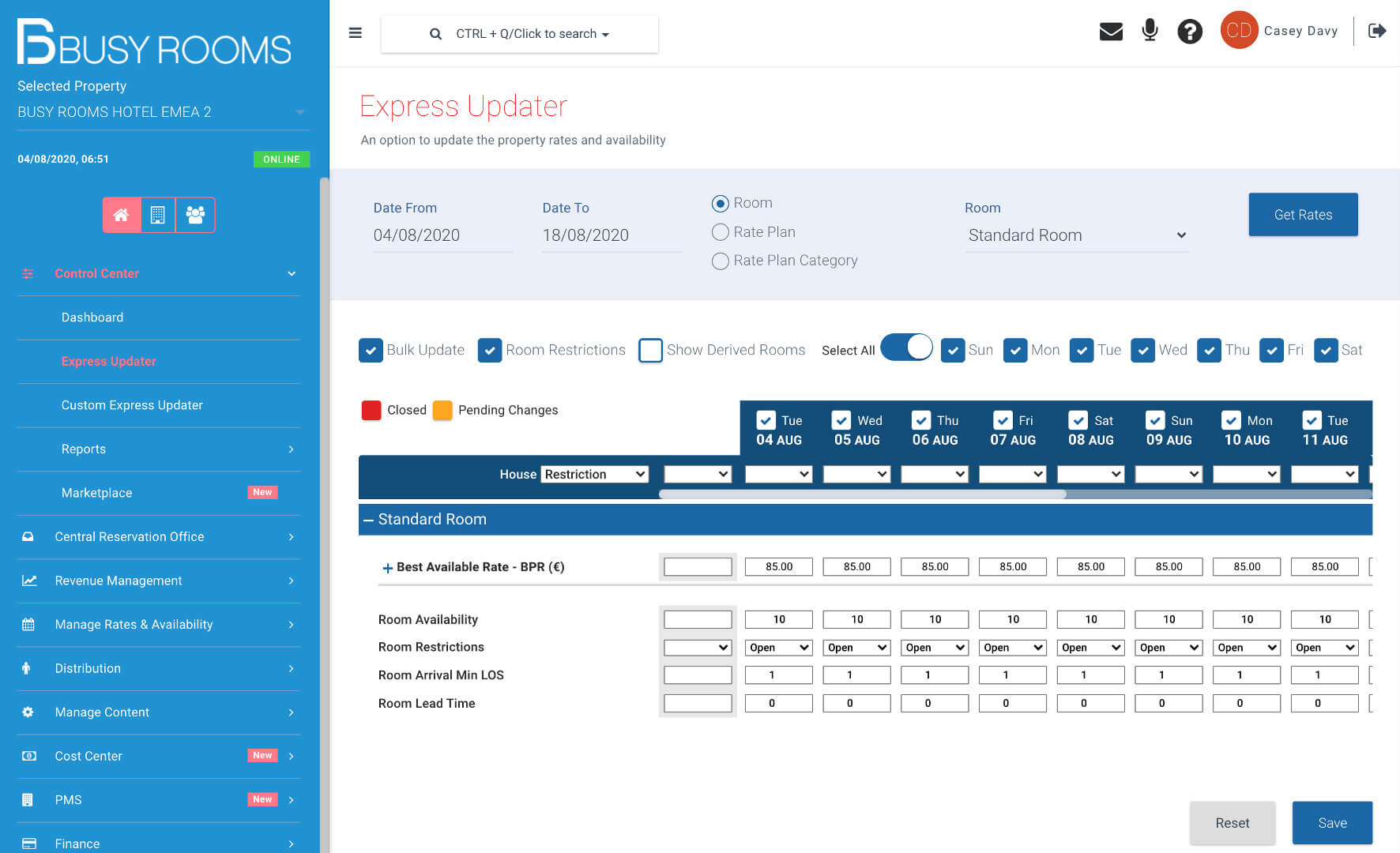Open the help question mark icon
This screenshot has width=1400, height=853.
1190,32
